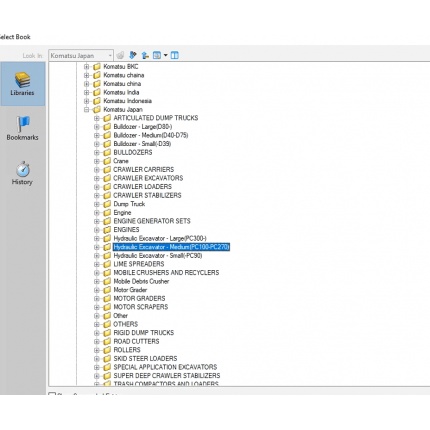Select CRAWLER CARRIERS folder
The image size is (430, 430).
coord(143,170)
